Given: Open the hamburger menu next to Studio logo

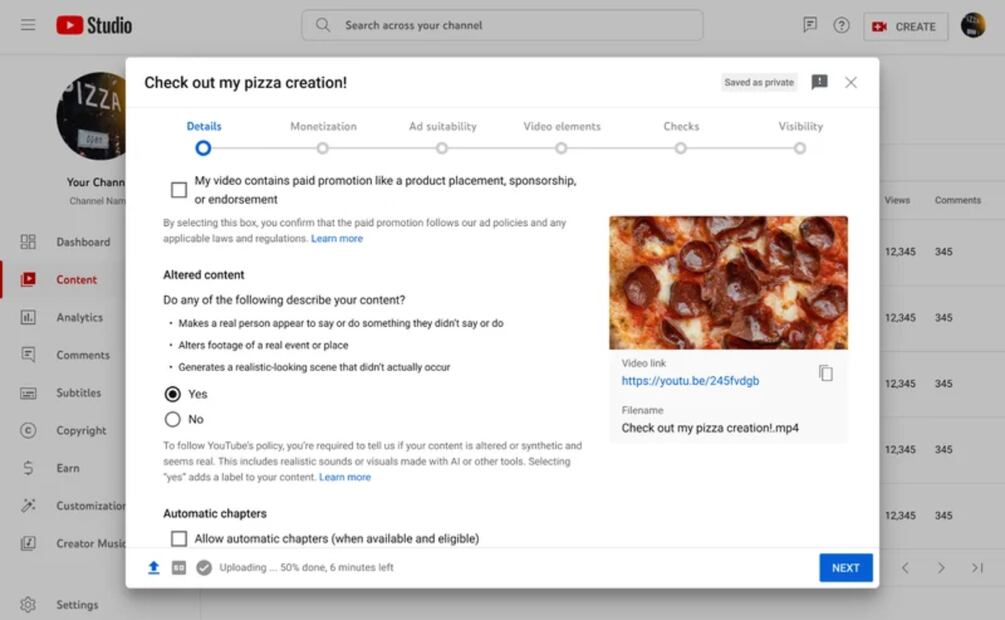Looking at the screenshot, I should click(x=28, y=25).
